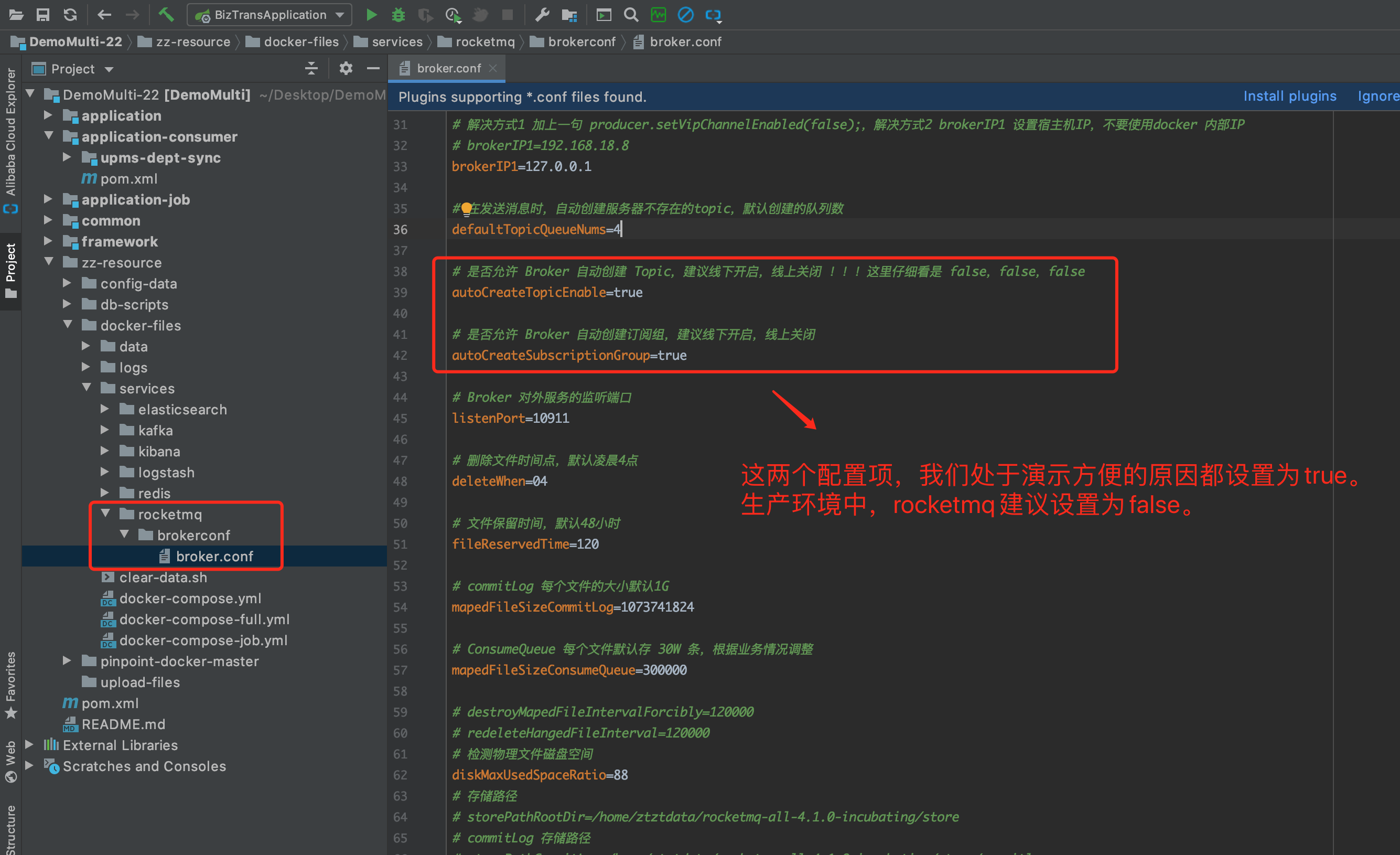Viewport: 1400px width, 855px height.
Task: Click Install plugins link
Action: (x=1290, y=96)
